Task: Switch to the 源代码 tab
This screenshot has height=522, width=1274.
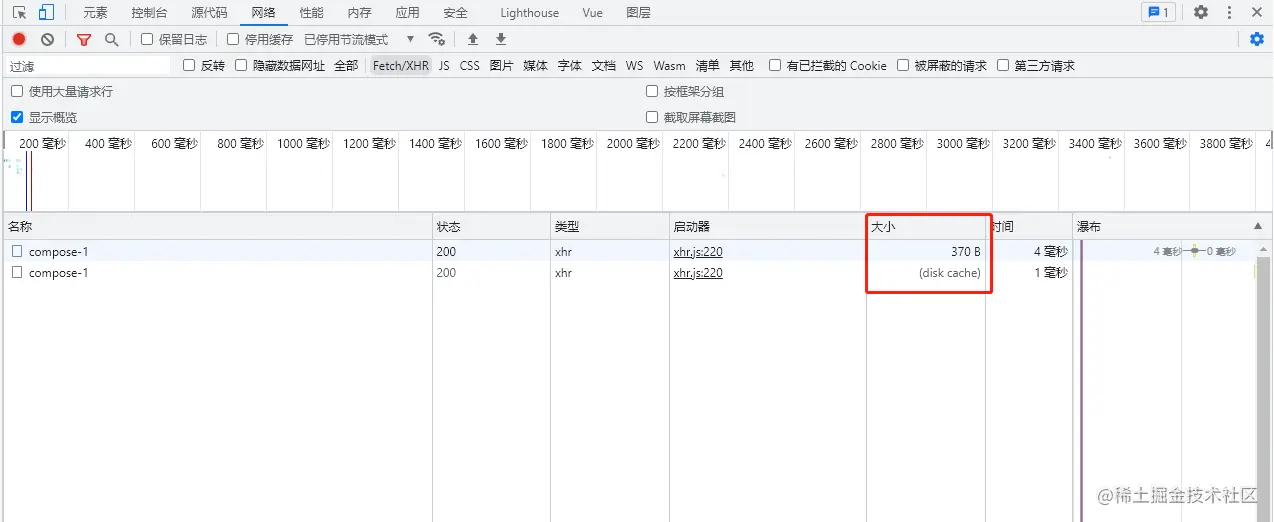Action: [x=209, y=13]
